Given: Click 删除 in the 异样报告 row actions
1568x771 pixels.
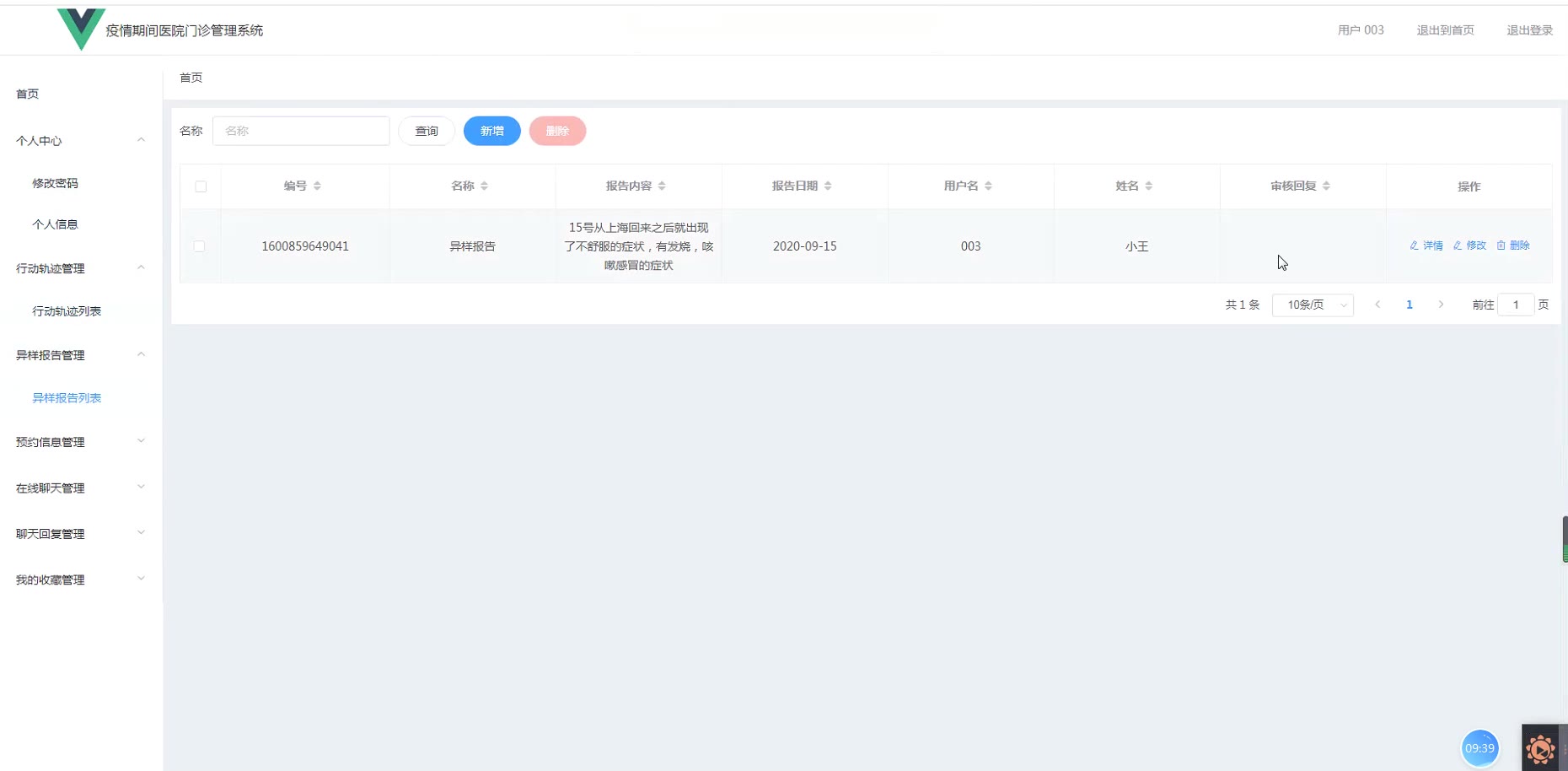Looking at the screenshot, I should click(1513, 245).
